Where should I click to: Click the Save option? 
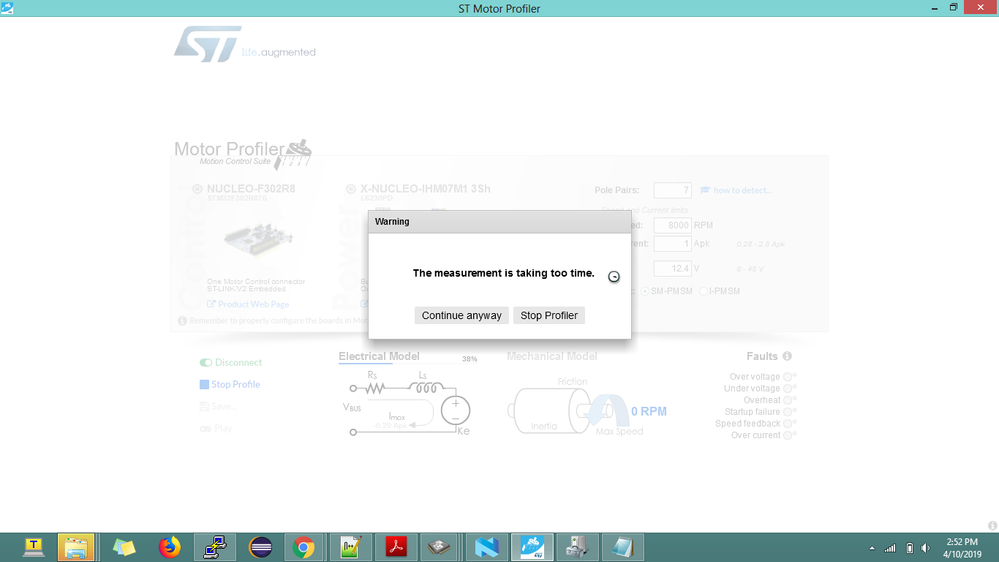tap(218, 406)
